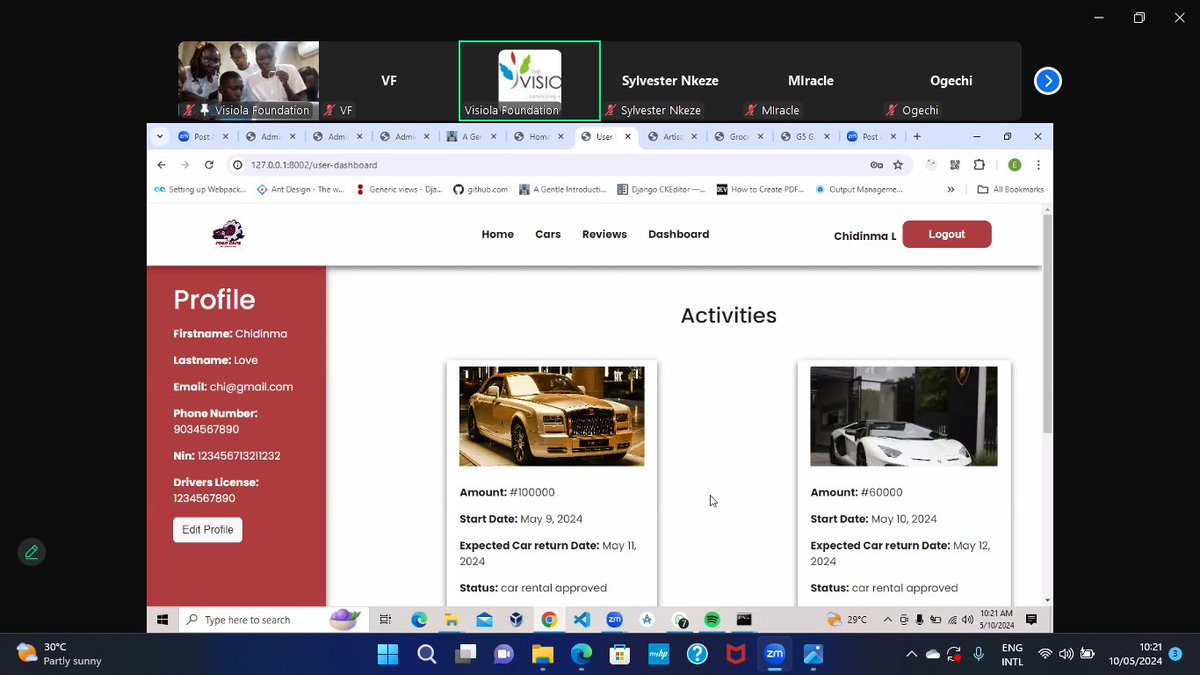
Task: Open Windows 11 taskbar search magnifier
Action: point(426,655)
